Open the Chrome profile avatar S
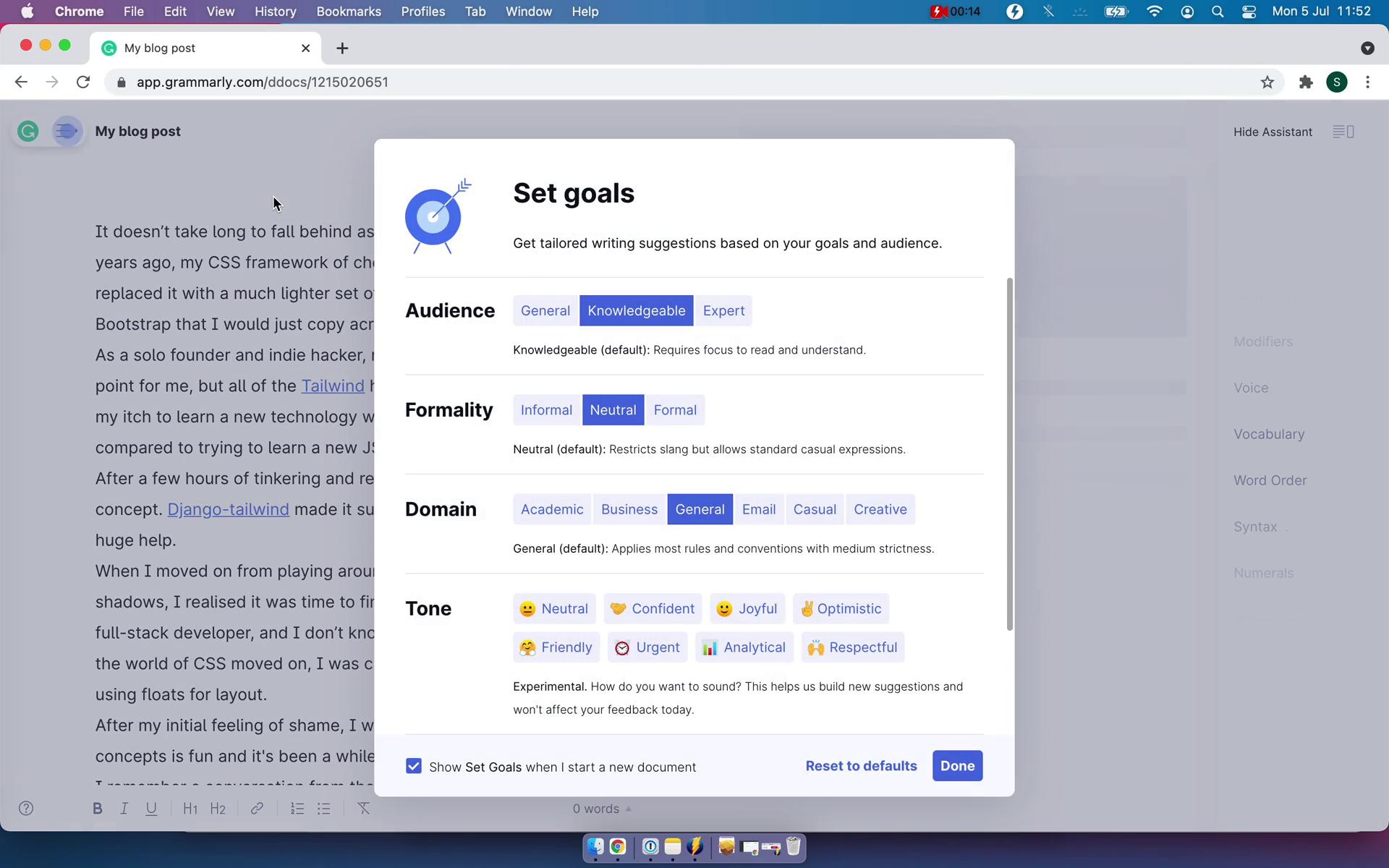1389x868 pixels. tap(1337, 82)
